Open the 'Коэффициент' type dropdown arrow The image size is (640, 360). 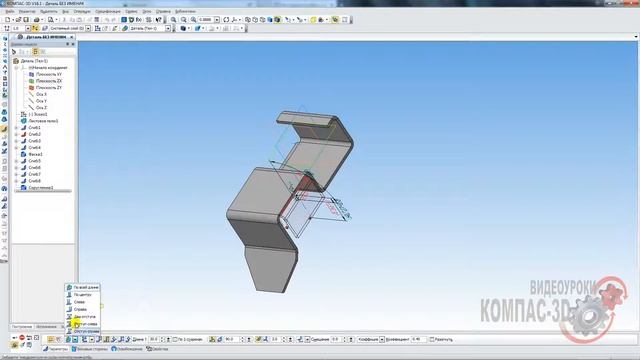382,340
